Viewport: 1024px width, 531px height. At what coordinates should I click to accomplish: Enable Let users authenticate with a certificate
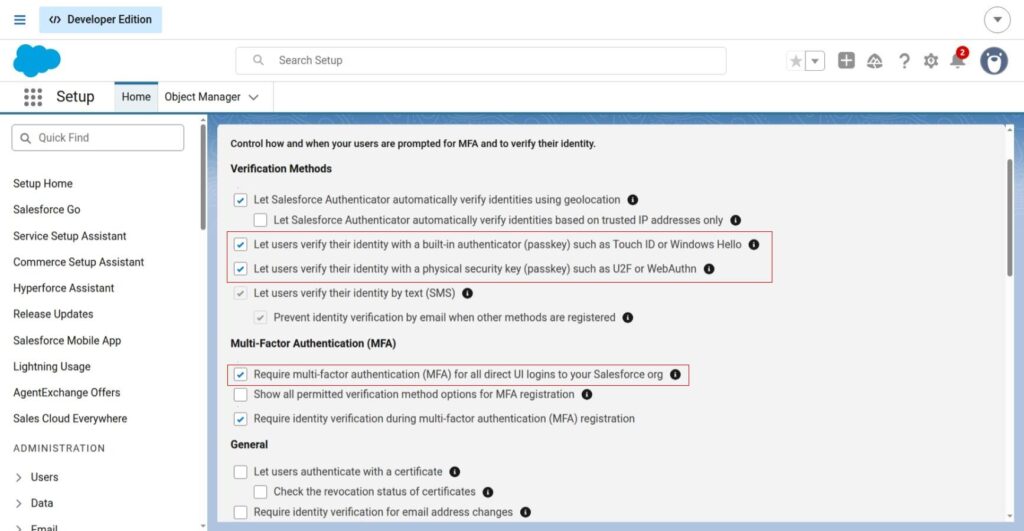[240, 472]
